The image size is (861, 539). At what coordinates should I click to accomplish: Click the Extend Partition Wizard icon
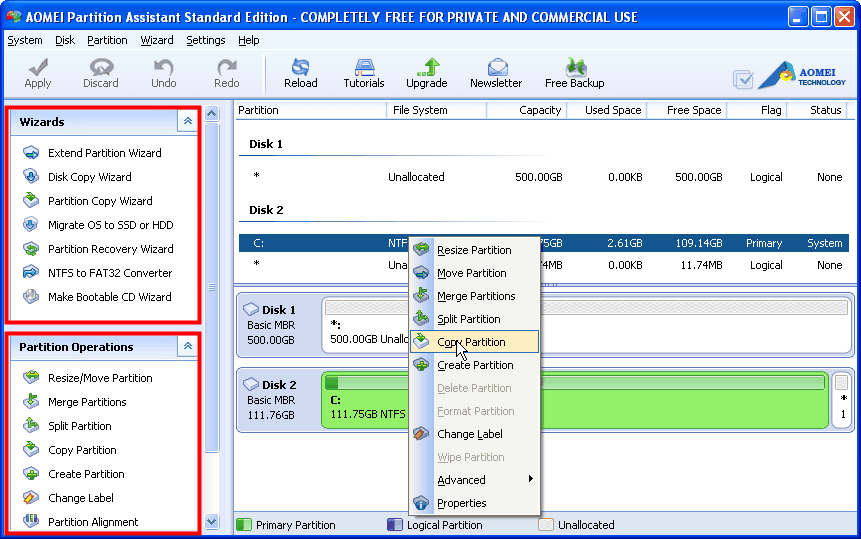pyautogui.click(x=31, y=153)
